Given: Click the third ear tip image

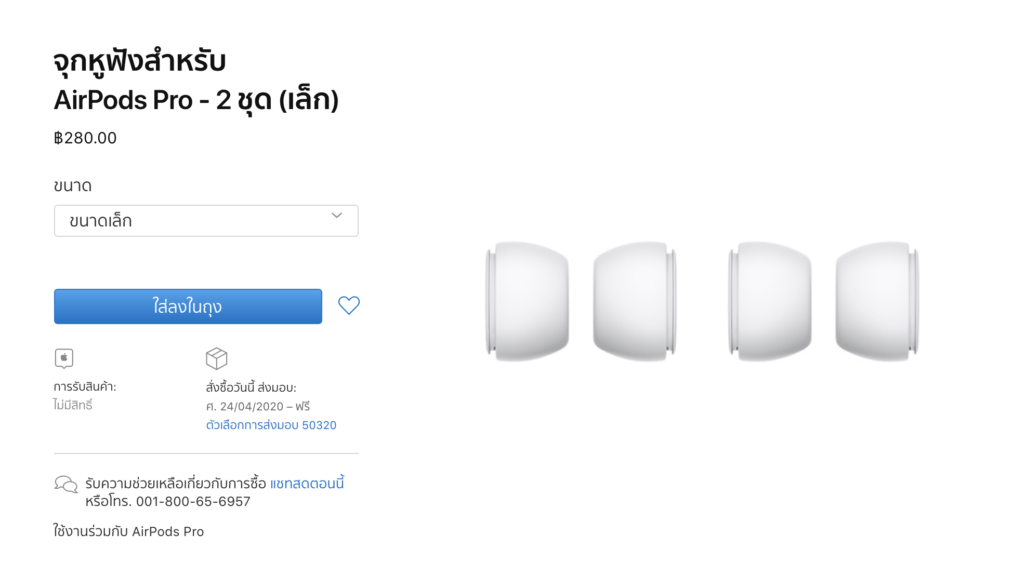Looking at the screenshot, I should click(x=770, y=301).
